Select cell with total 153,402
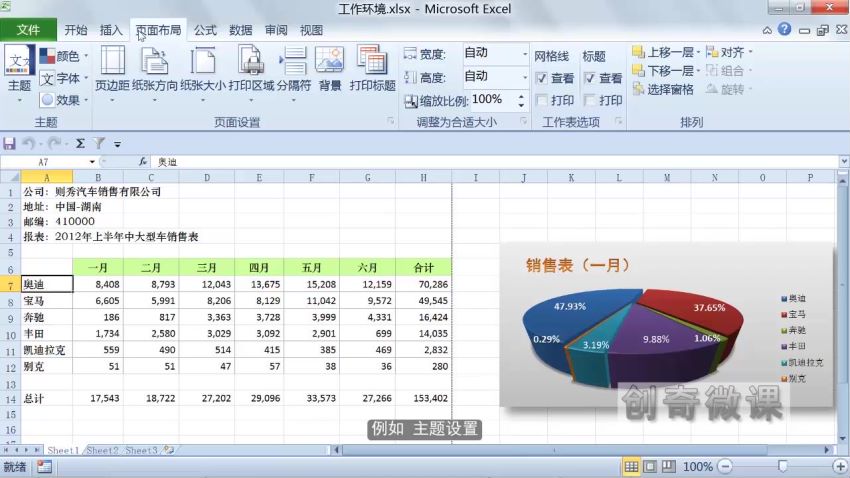850x478 pixels. (x=423, y=398)
